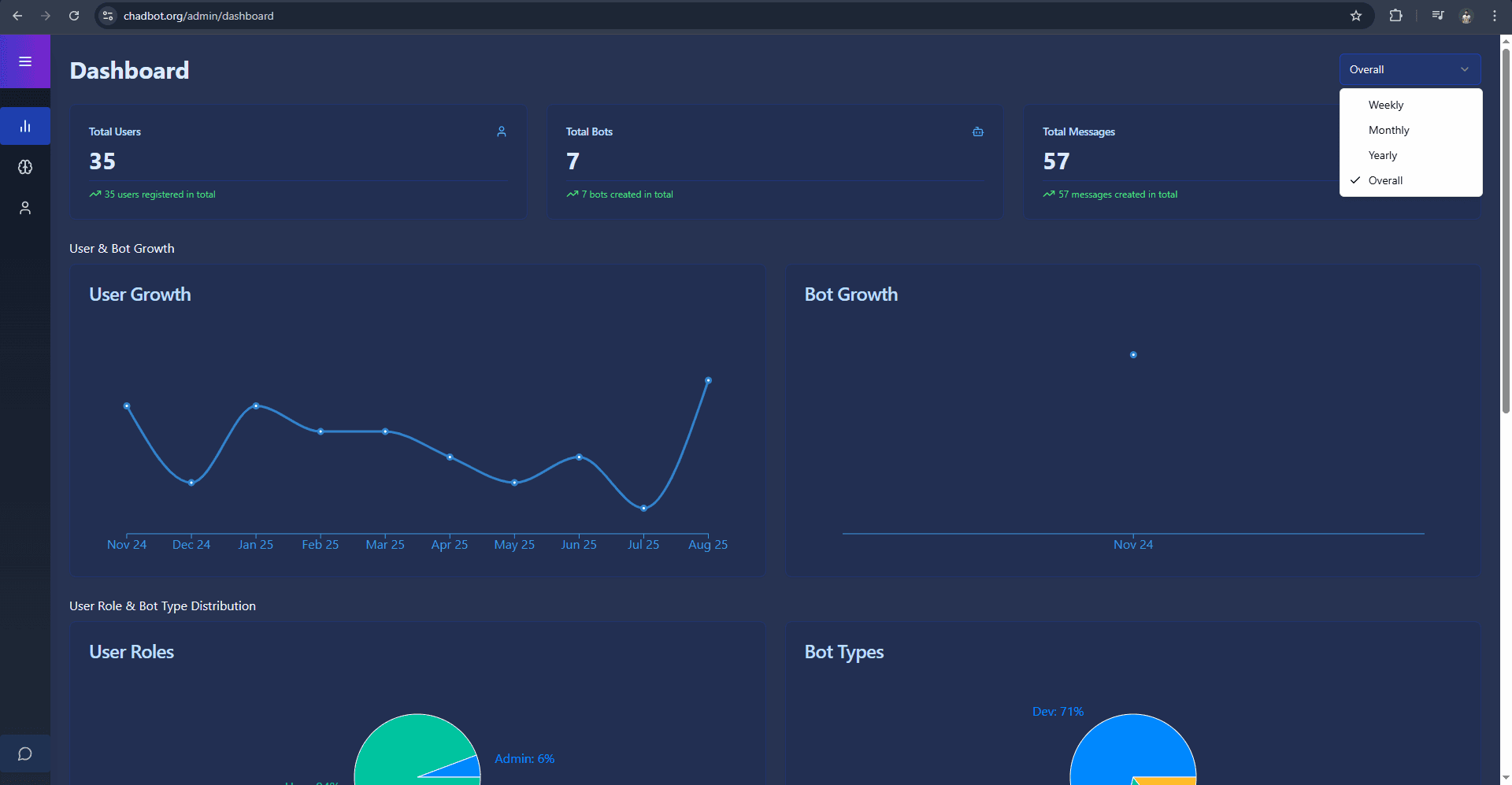1512x785 pixels.
Task: Select the checked Overall option
Action: (1385, 180)
